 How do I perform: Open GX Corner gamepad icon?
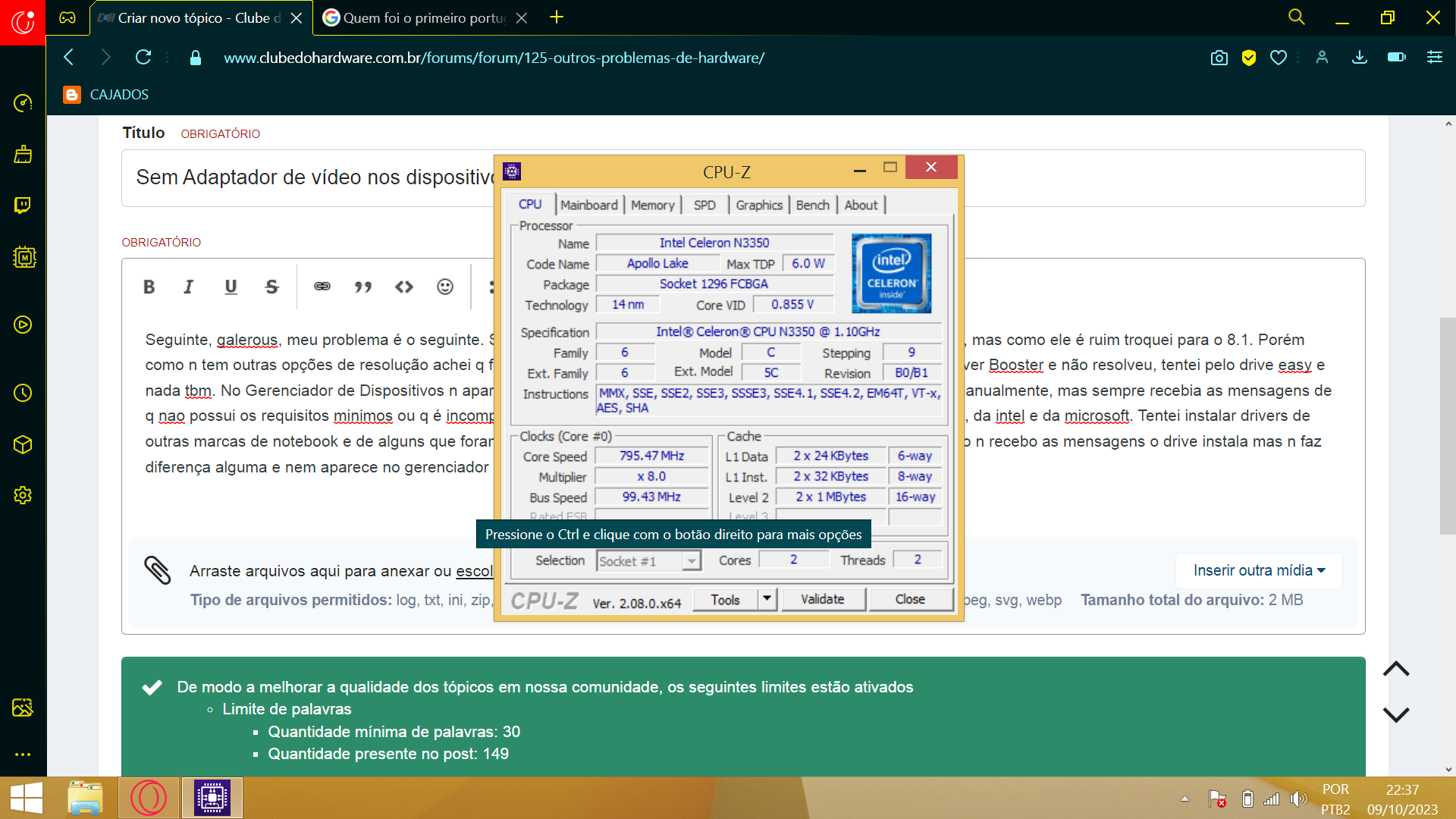[x=67, y=17]
